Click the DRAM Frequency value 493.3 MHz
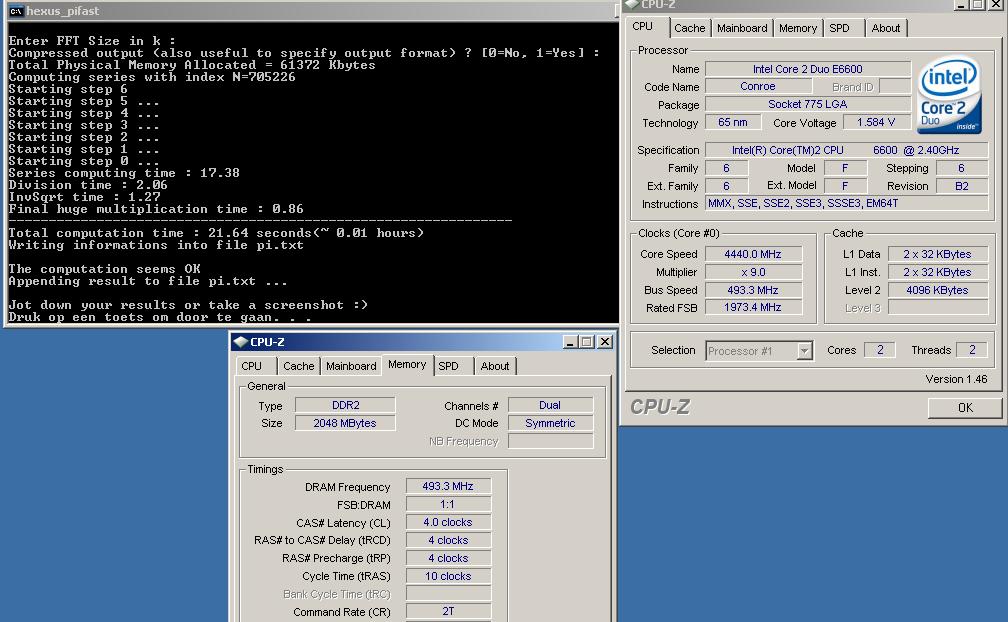The image size is (1008, 622). (448, 486)
